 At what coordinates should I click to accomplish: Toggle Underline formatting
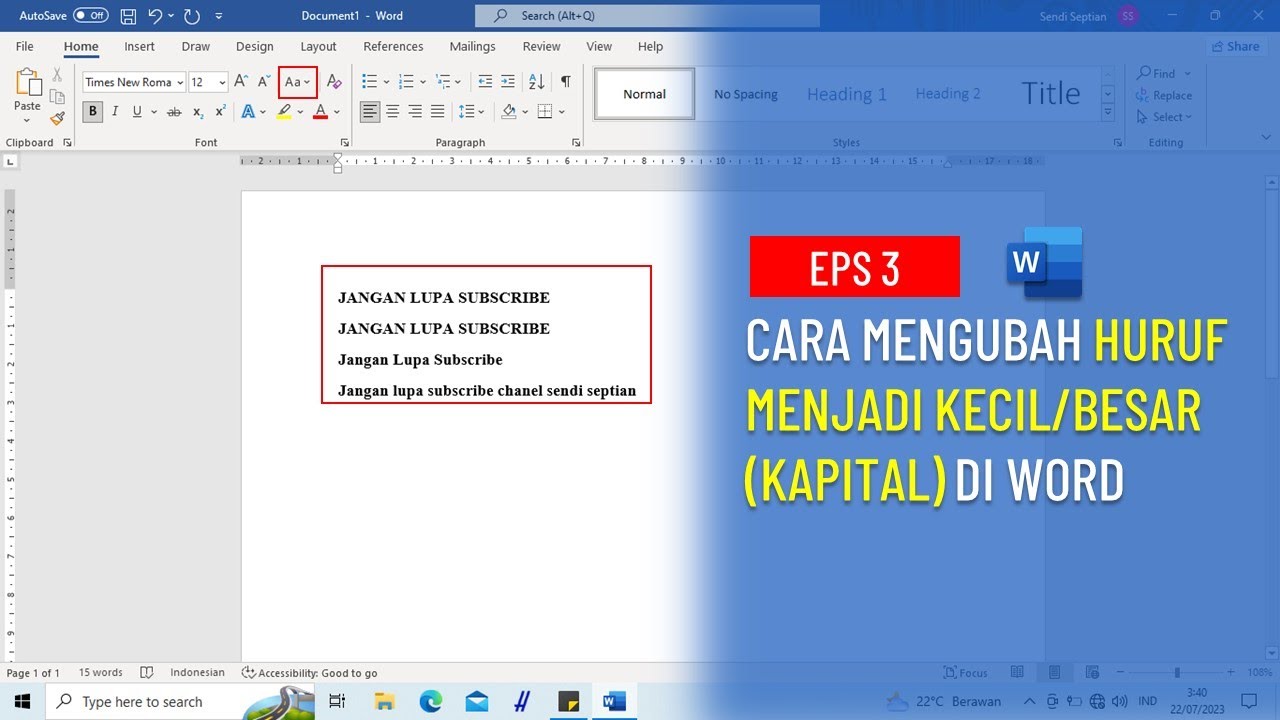tap(137, 112)
